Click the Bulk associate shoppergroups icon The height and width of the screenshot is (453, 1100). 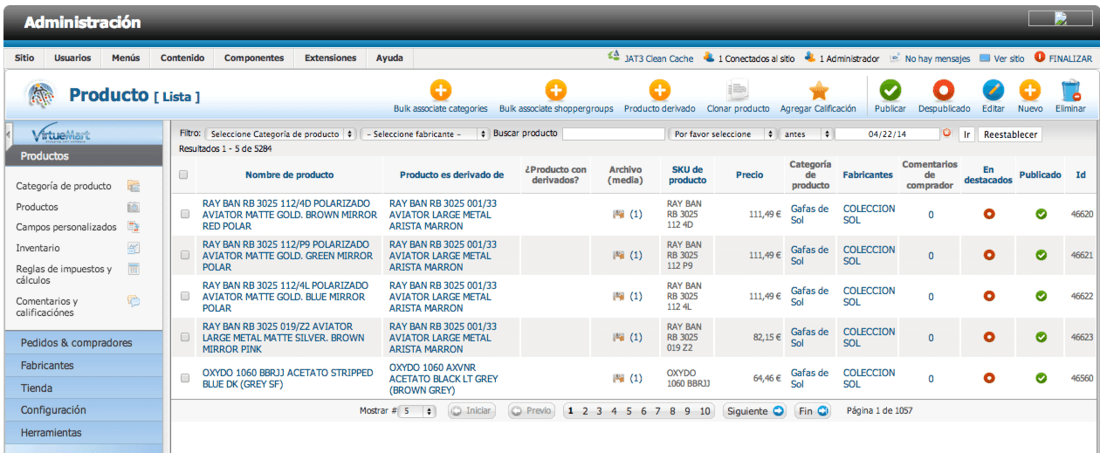pyautogui.click(x=556, y=90)
